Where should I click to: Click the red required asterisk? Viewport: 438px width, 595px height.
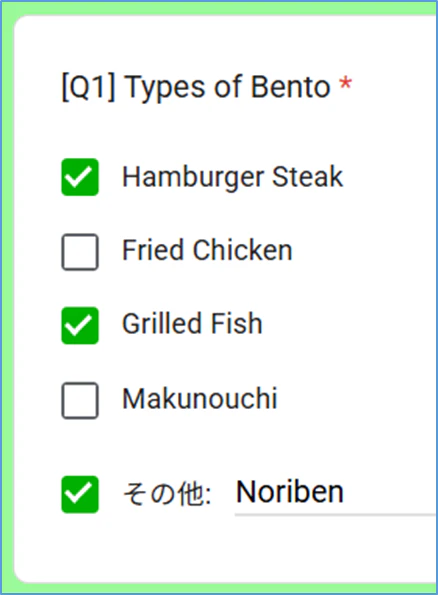(x=345, y=83)
